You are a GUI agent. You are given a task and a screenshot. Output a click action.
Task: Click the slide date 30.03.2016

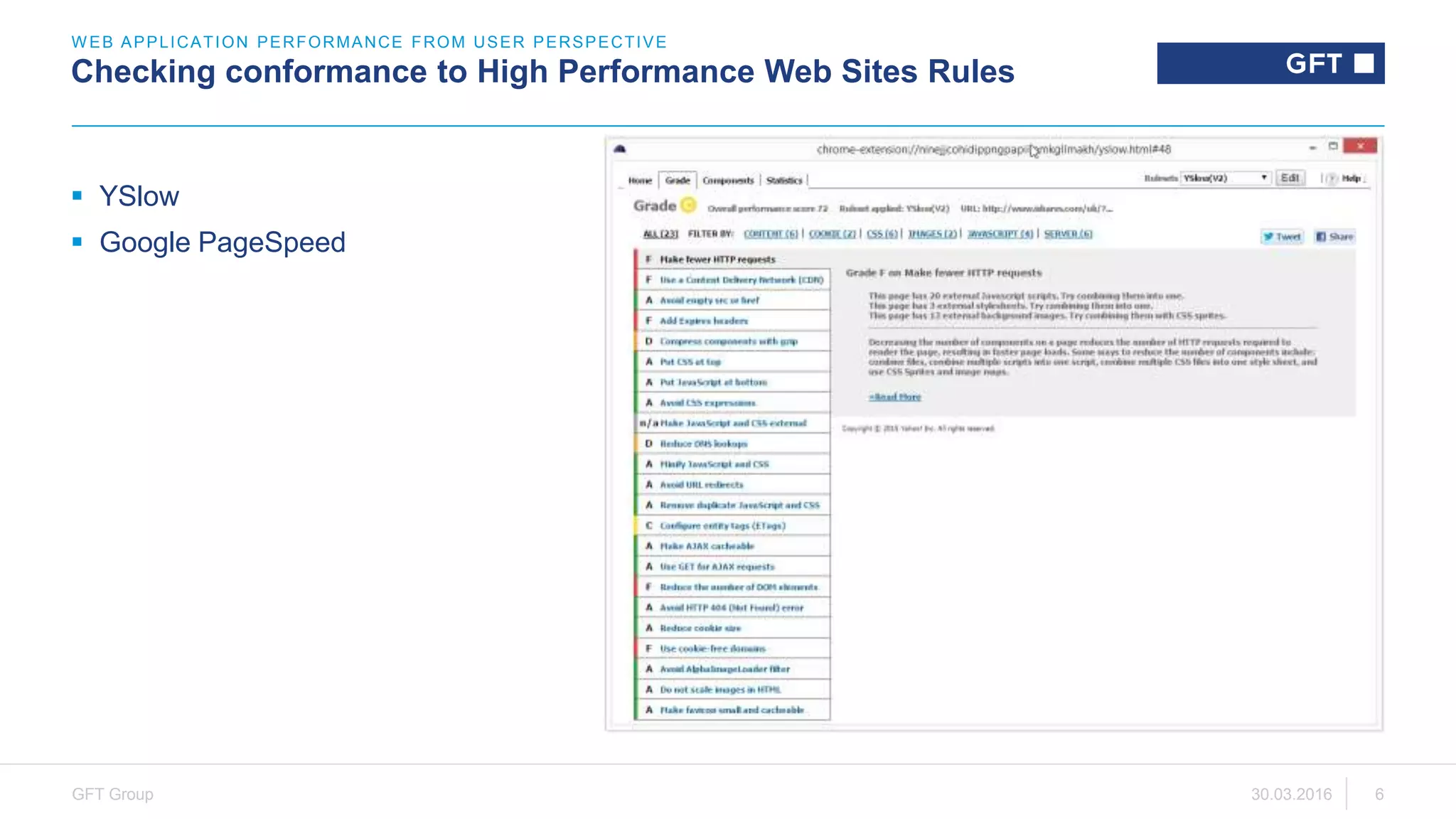tap(1291, 794)
